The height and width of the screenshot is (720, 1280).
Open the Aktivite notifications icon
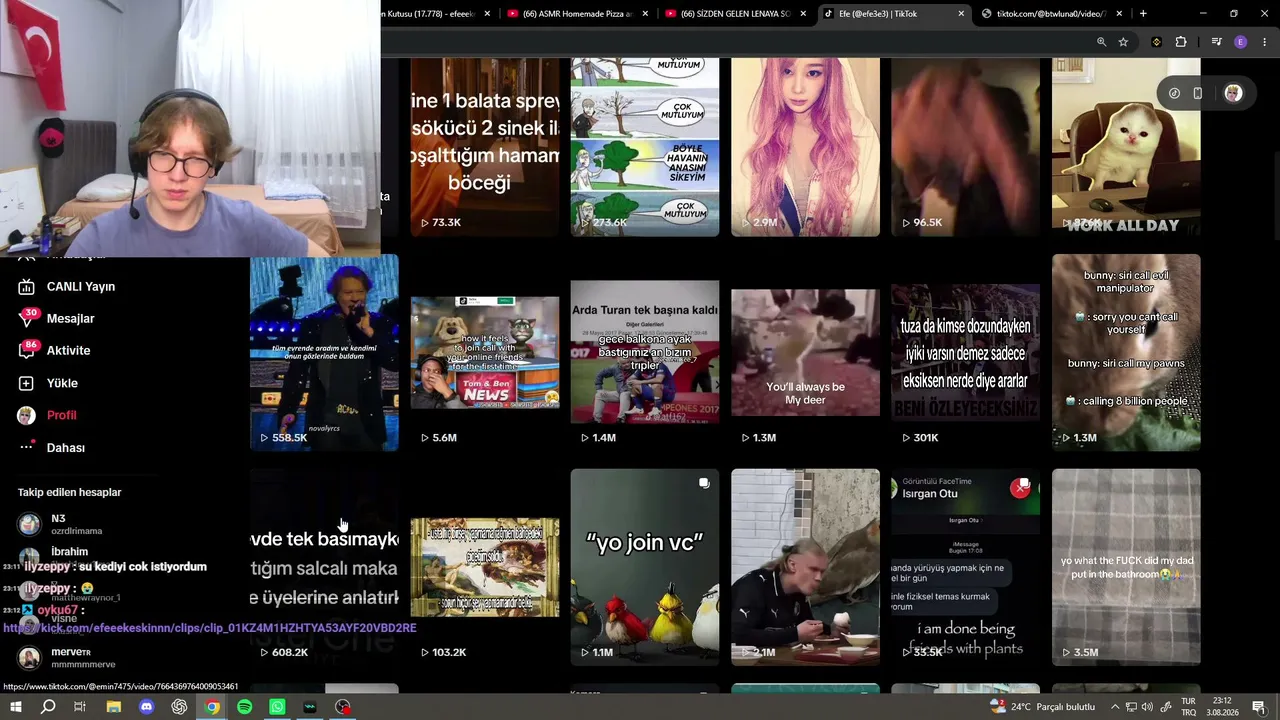click(27, 351)
